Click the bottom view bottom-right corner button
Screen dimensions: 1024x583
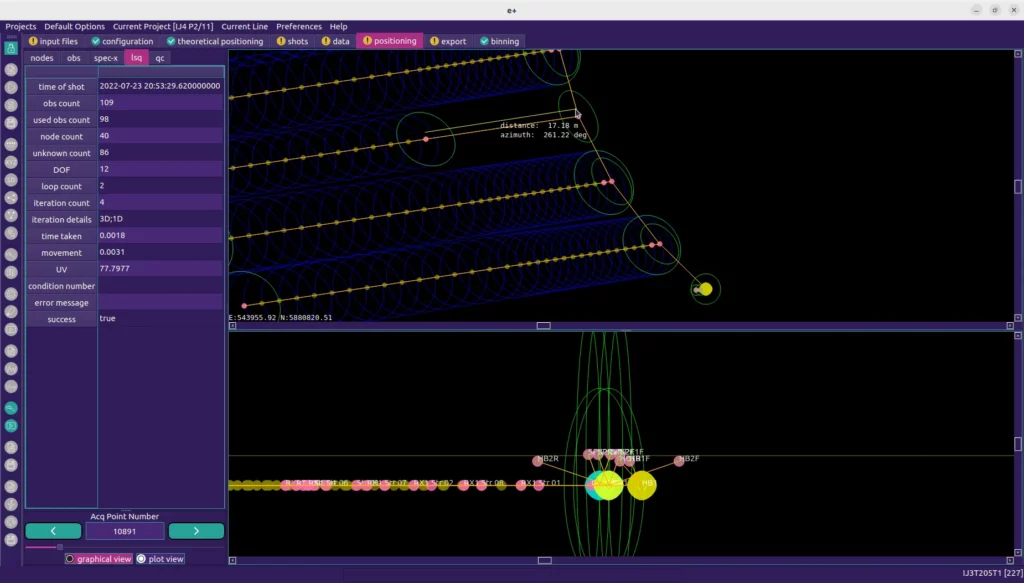[x=1010, y=560]
